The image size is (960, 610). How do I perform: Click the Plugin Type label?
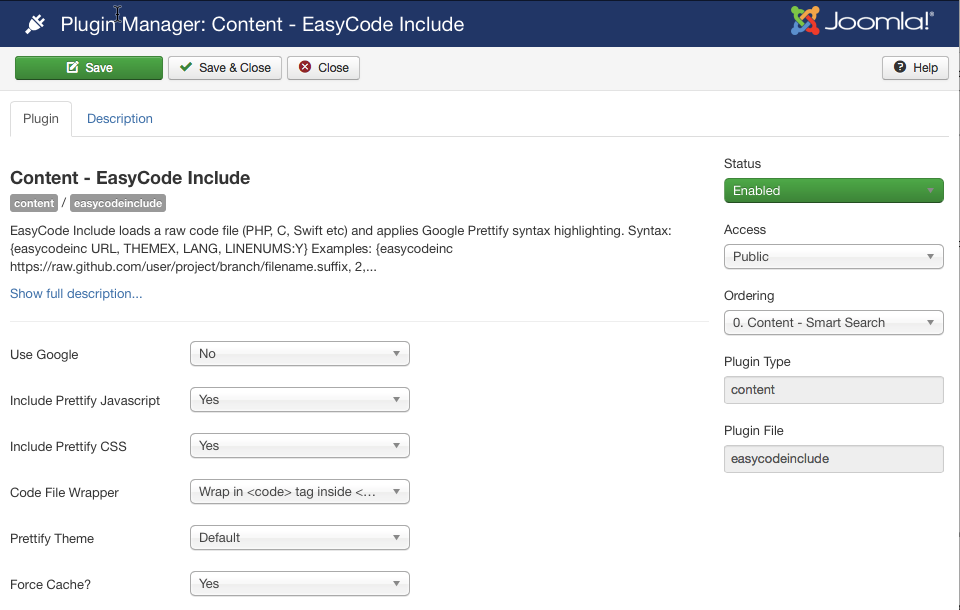point(757,362)
